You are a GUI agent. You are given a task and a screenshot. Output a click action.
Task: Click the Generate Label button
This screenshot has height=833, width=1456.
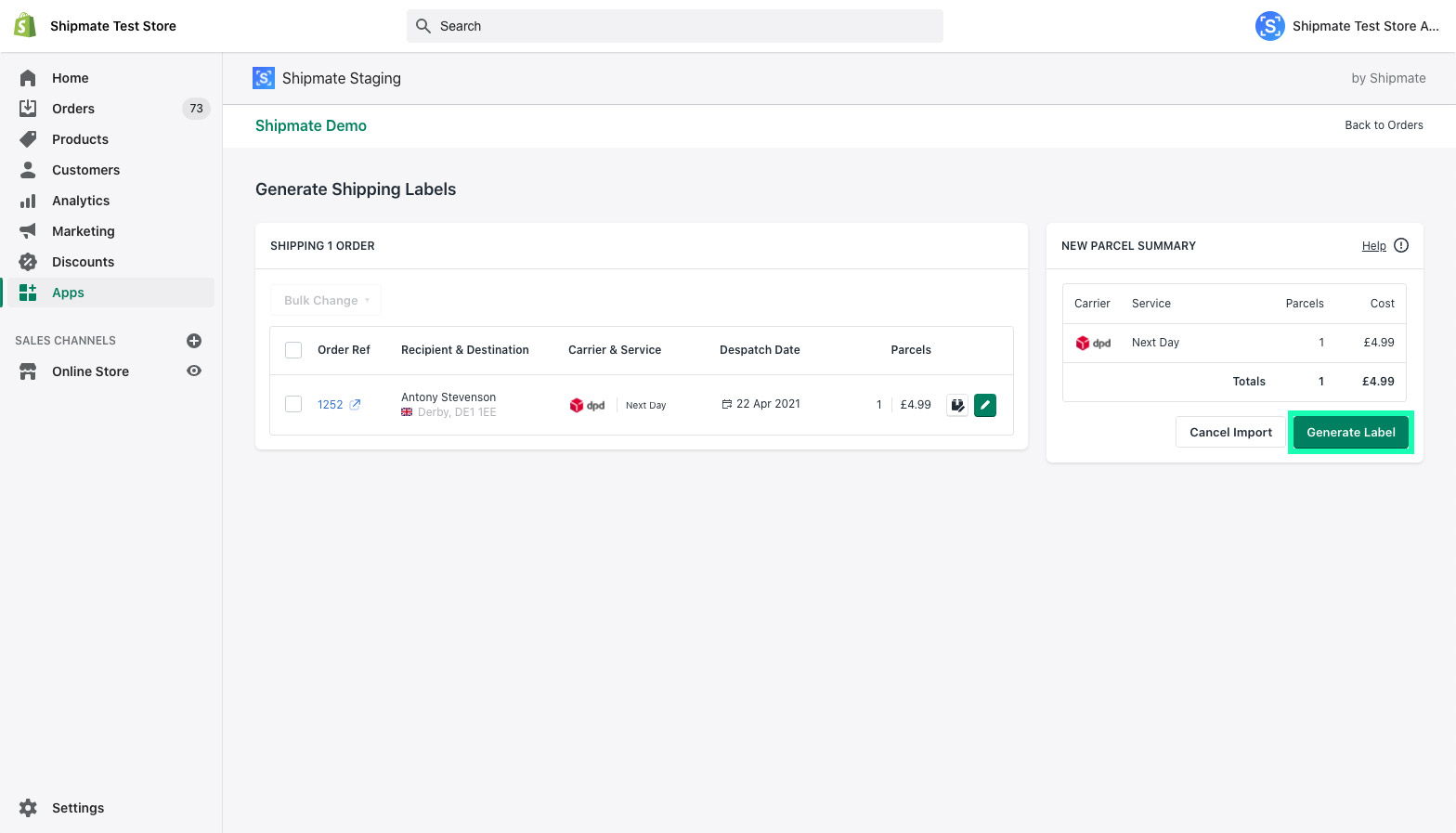[1351, 432]
